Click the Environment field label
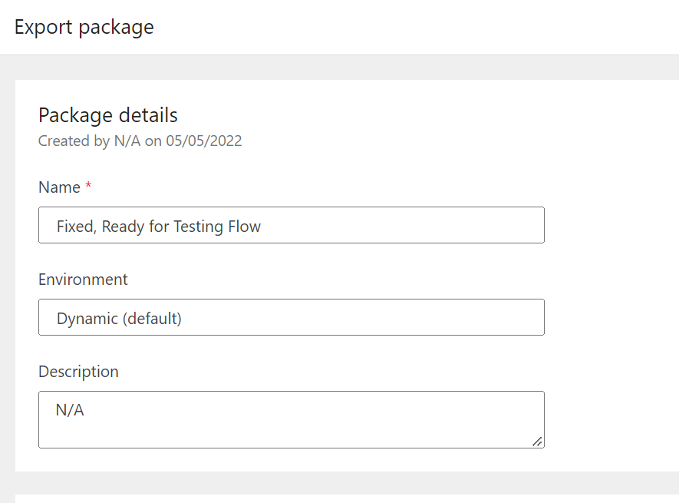This screenshot has width=680, height=504. pos(83,279)
